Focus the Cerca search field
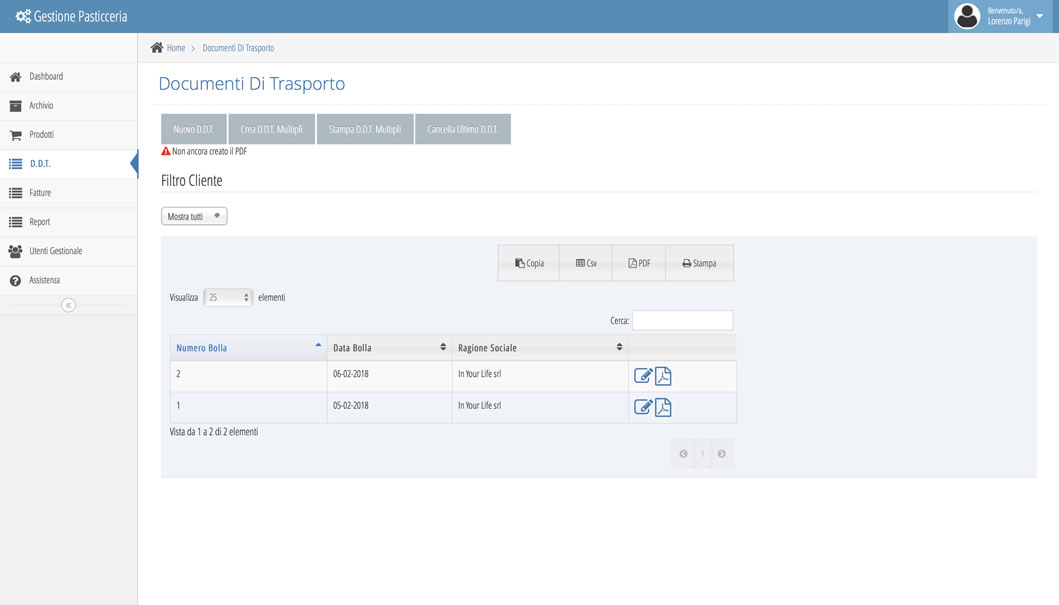This screenshot has width=1059, height=605. pos(682,320)
